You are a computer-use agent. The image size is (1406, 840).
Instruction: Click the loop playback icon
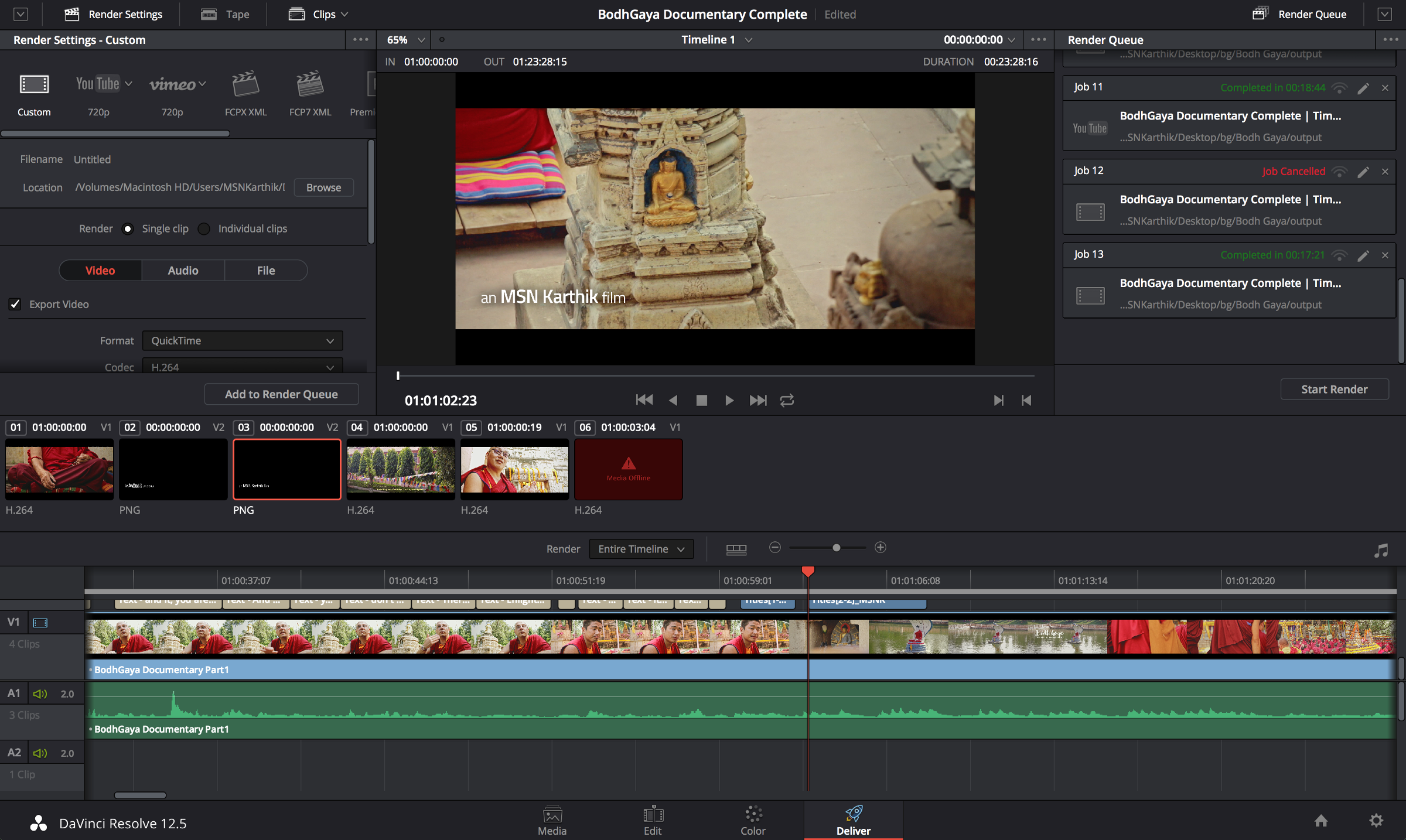pos(787,400)
